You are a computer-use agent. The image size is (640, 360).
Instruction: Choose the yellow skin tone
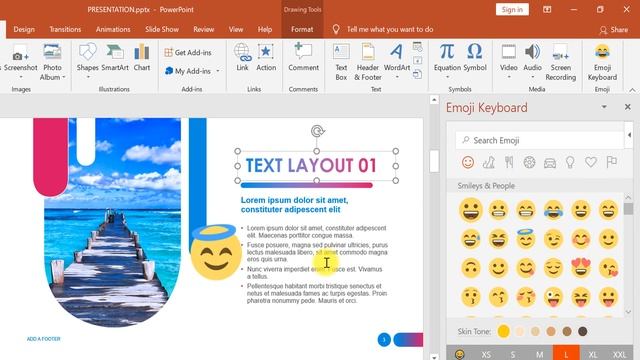coord(503,331)
